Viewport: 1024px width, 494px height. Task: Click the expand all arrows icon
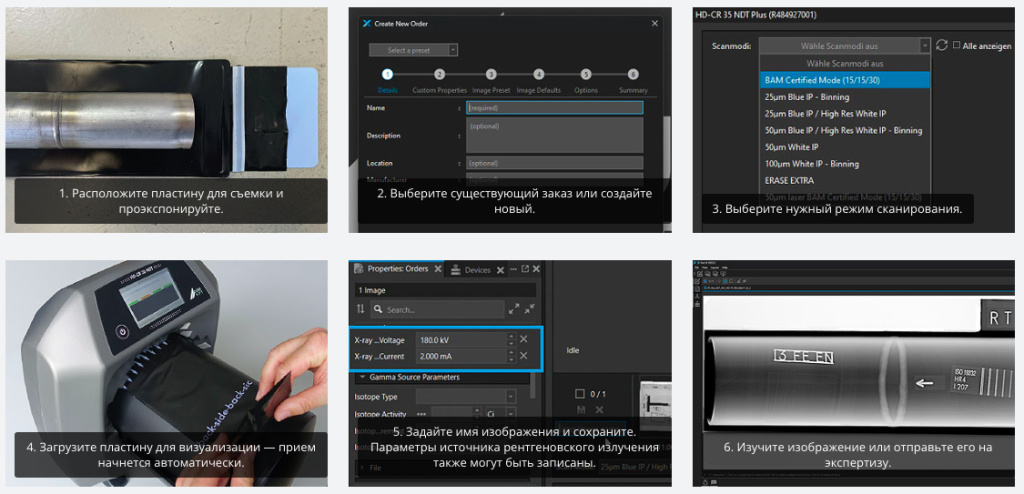click(x=514, y=309)
